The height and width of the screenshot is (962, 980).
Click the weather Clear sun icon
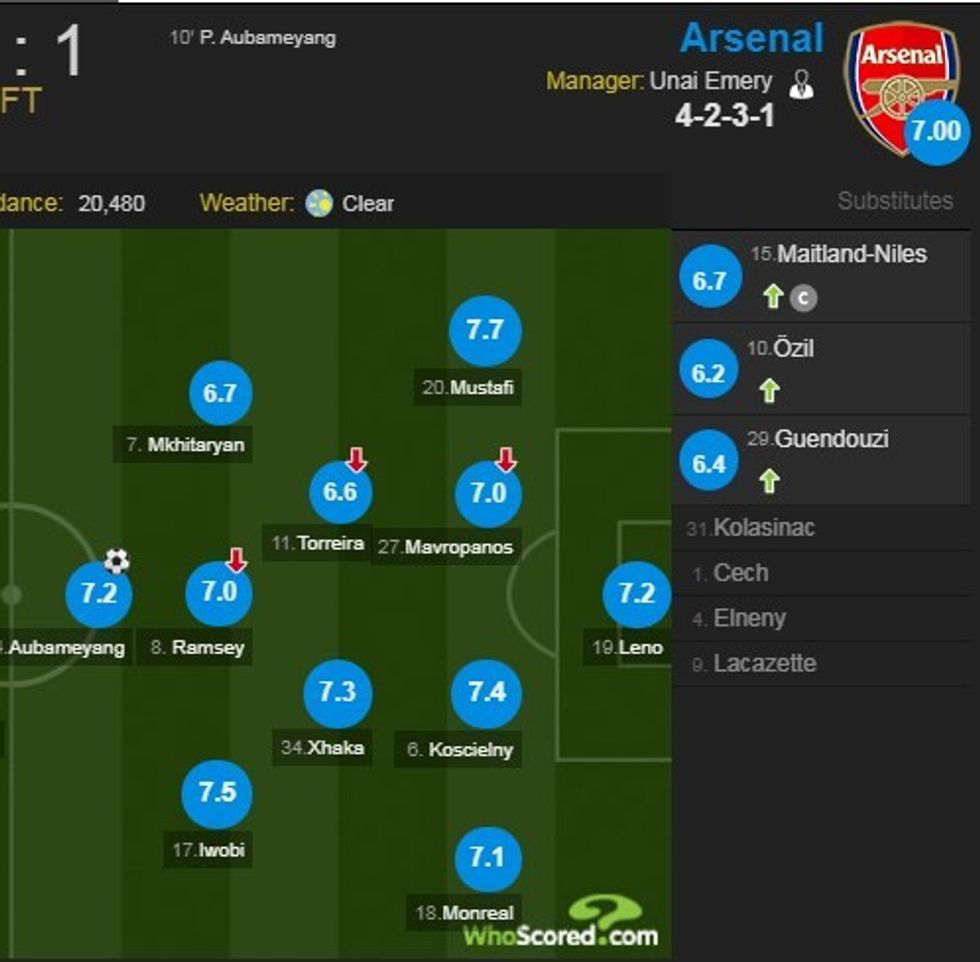click(318, 203)
